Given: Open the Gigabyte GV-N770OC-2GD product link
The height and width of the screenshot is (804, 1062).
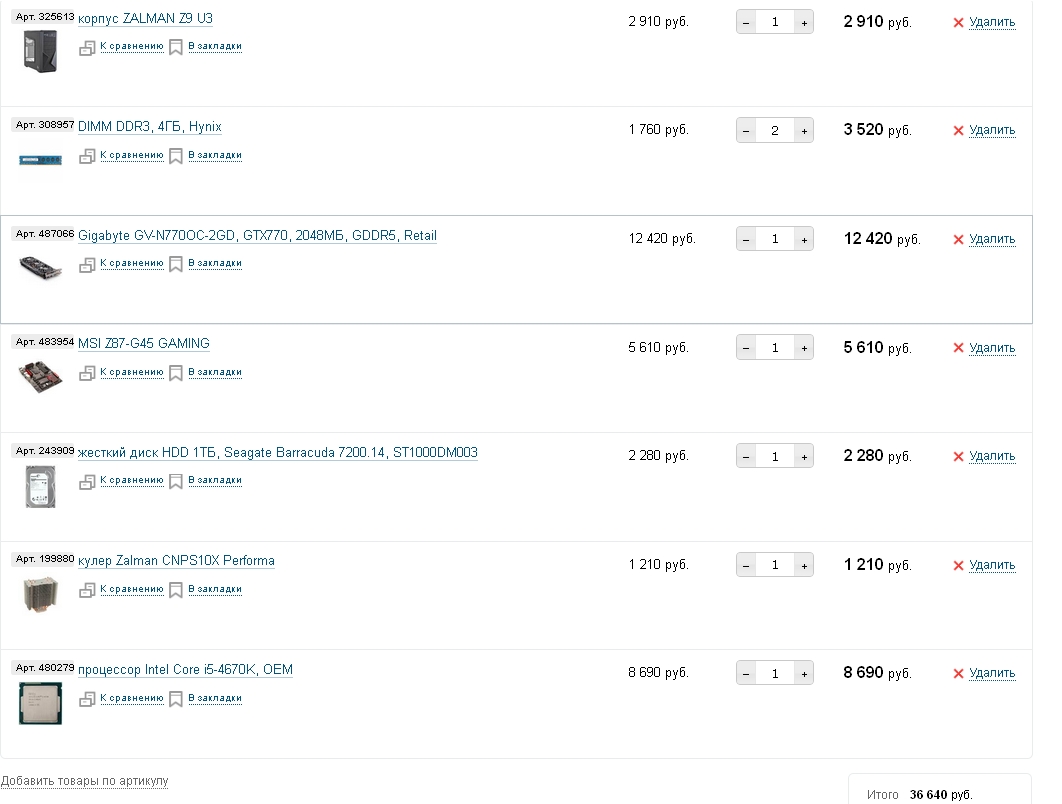Looking at the screenshot, I should [257, 236].
